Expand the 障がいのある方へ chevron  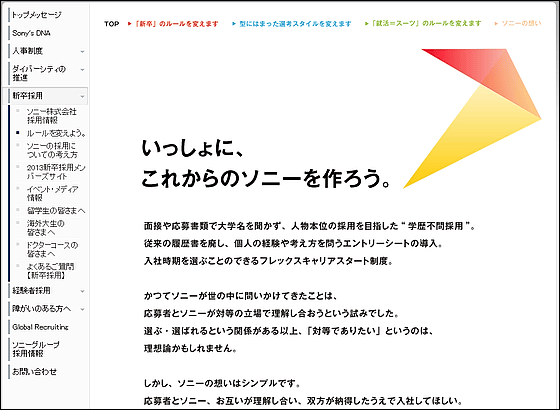click(x=82, y=309)
